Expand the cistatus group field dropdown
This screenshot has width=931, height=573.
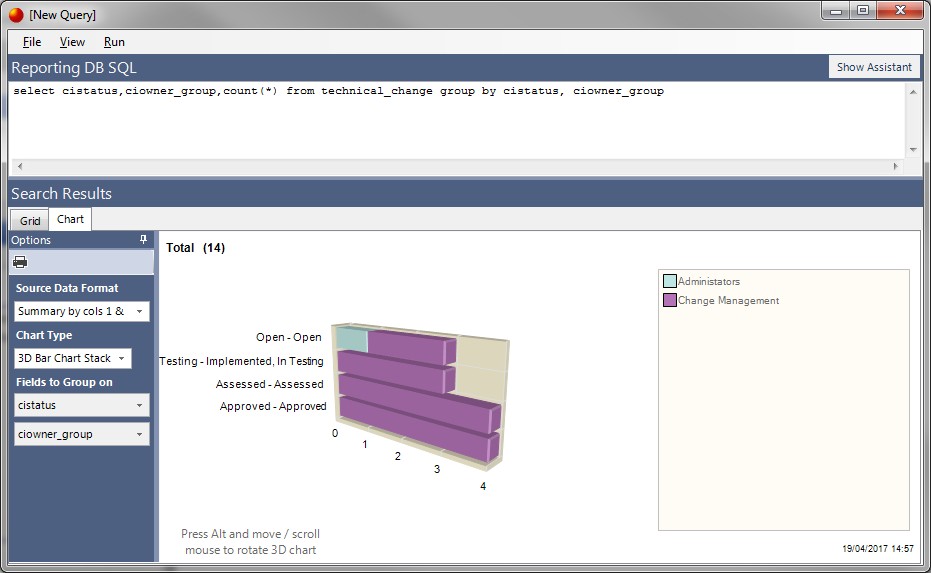[x=82, y=405]
